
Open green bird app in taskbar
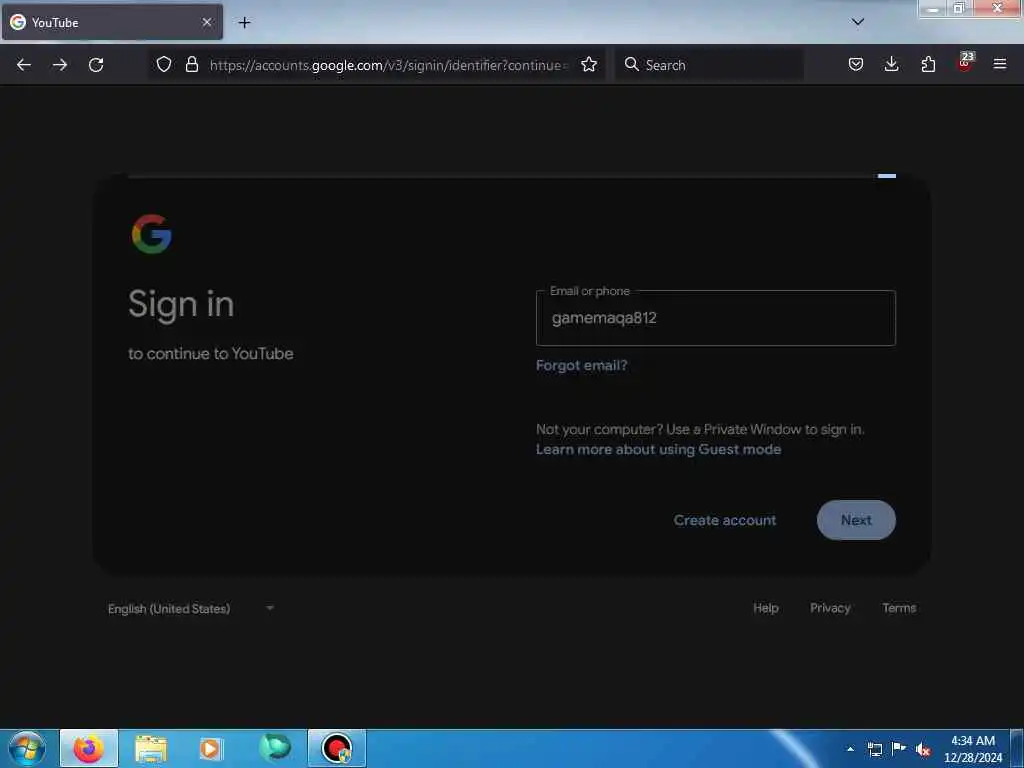coord(275,748)
